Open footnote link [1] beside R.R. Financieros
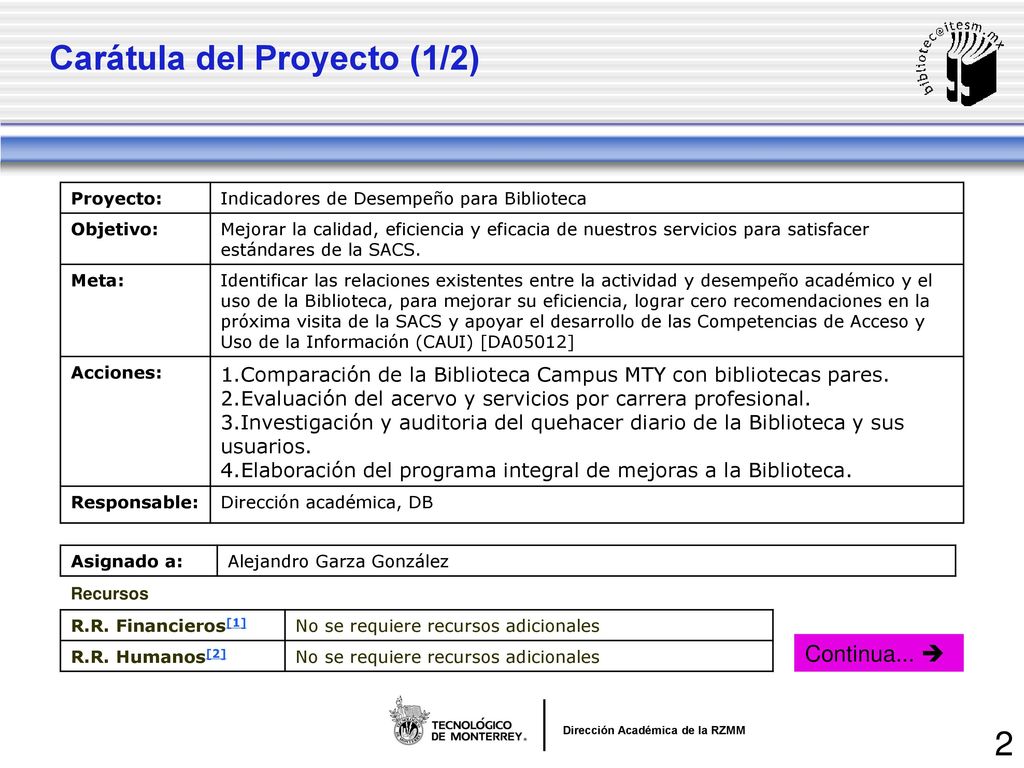This screenshot has width=1024, height=768. tap(236, 622)
